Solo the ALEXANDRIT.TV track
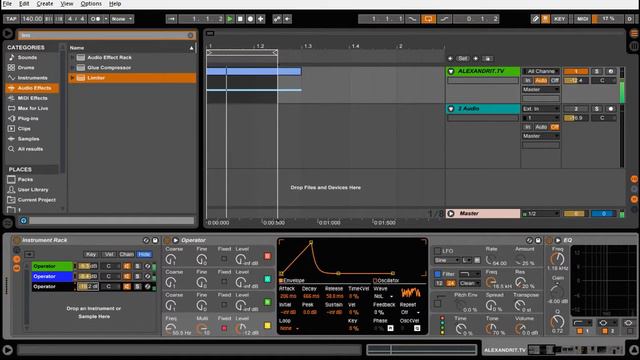 coord(596,71)
